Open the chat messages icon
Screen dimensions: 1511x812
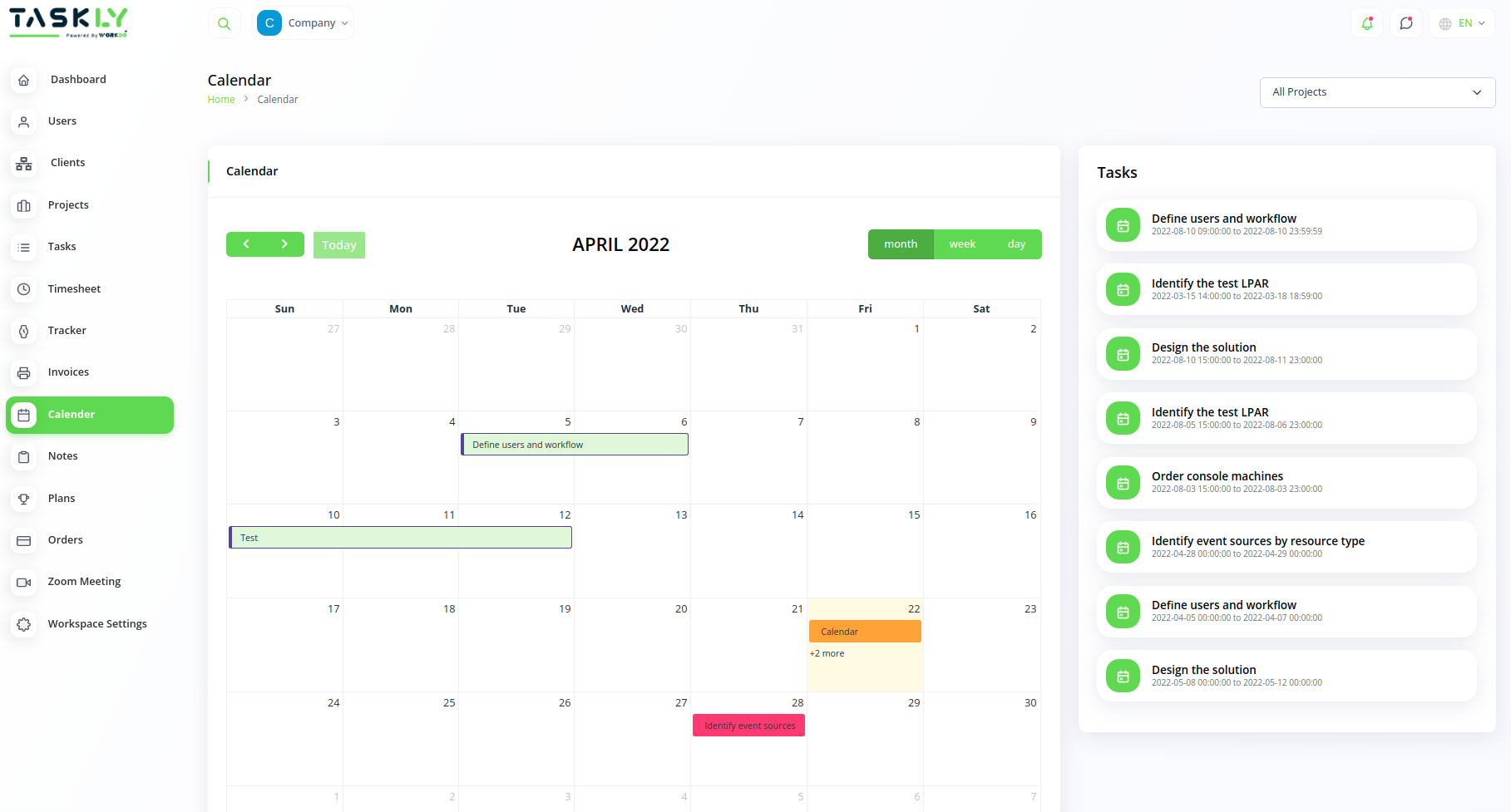1405,23
